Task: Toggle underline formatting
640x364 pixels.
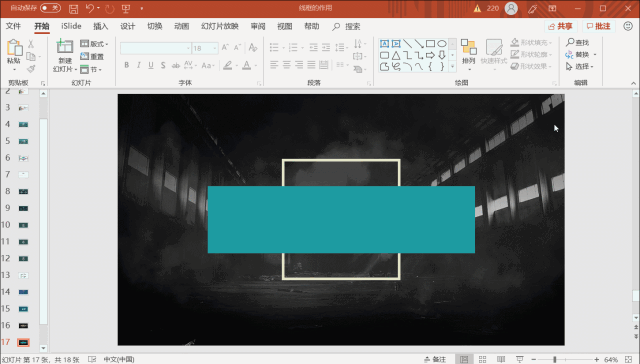Action: (x=151, y=65)
